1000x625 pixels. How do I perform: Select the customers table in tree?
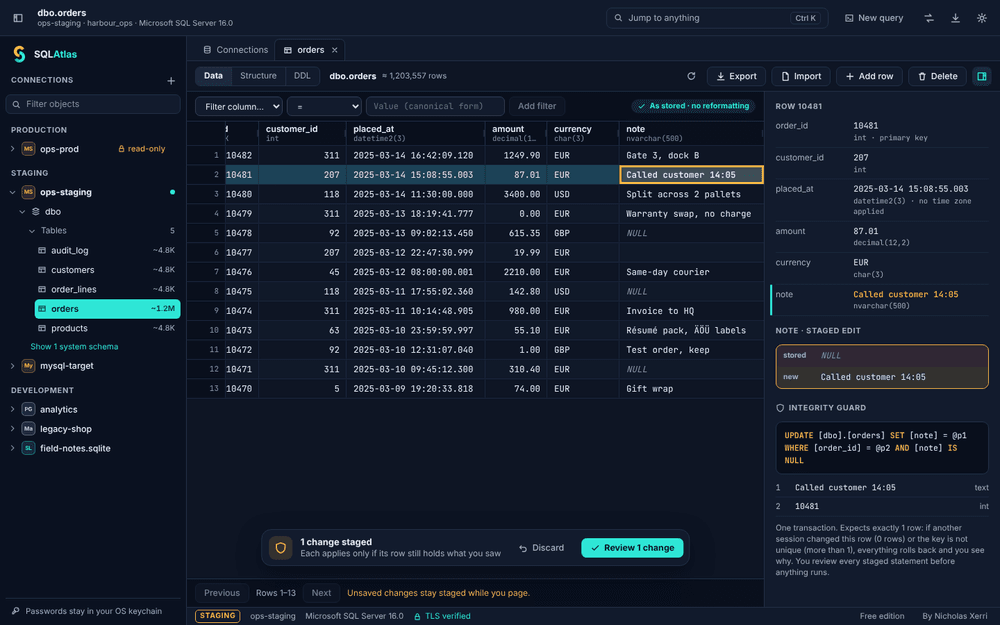pyautogui.click(x=107, y=270)
